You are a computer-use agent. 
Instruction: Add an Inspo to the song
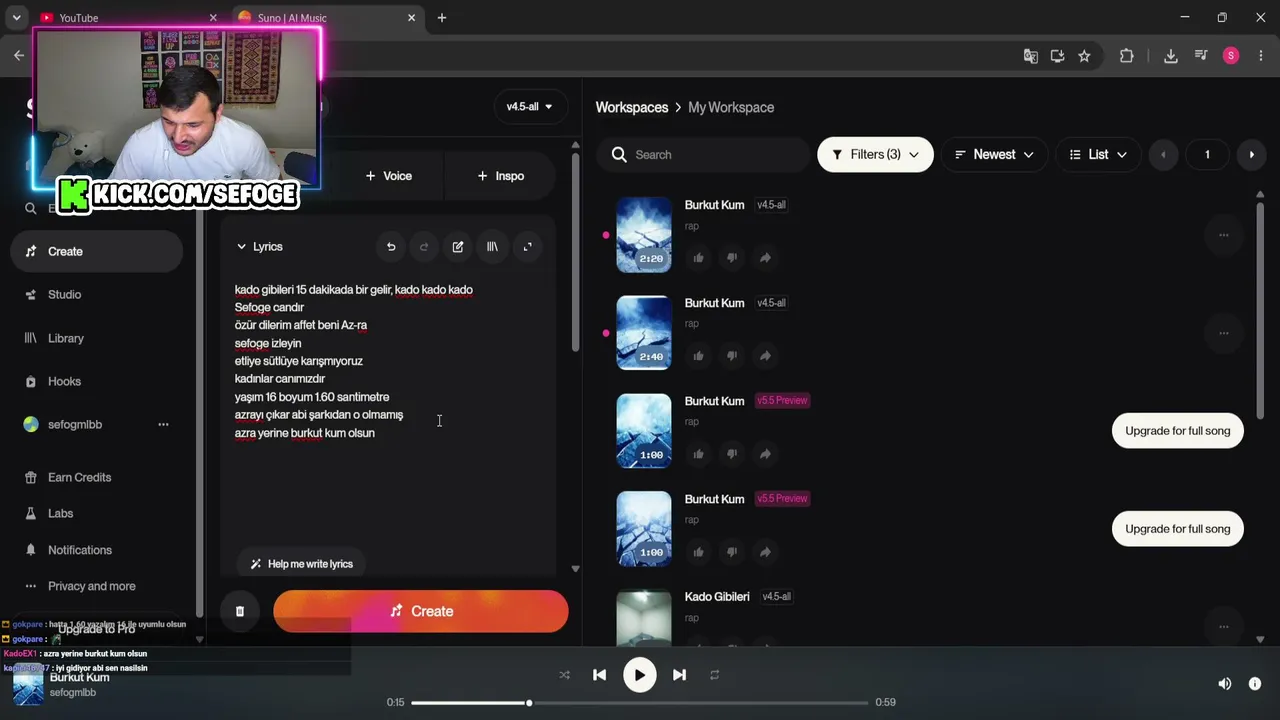click(x=501, y=176)
